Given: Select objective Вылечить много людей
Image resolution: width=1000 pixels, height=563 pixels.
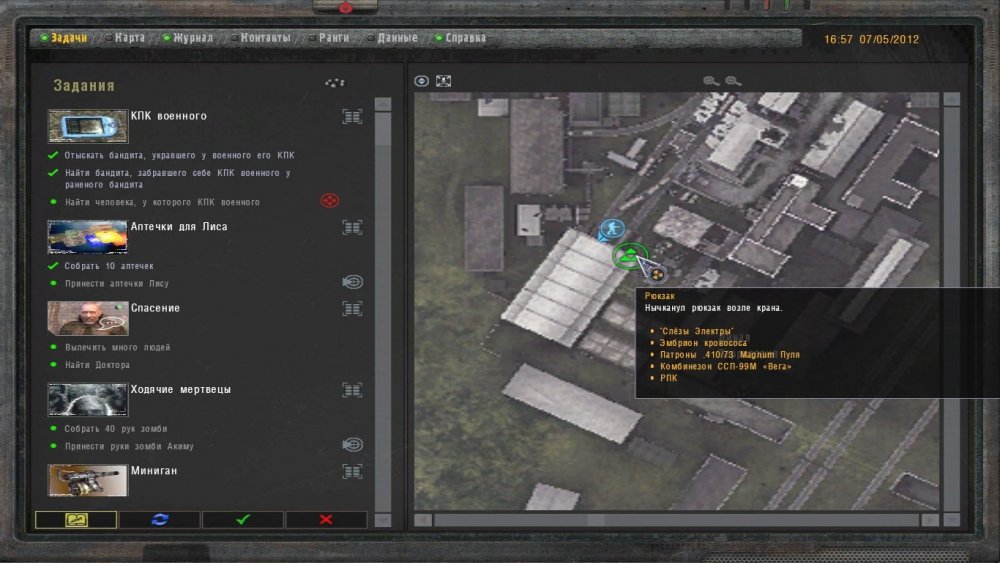Looking at the screenshot, I should [117, 347].
